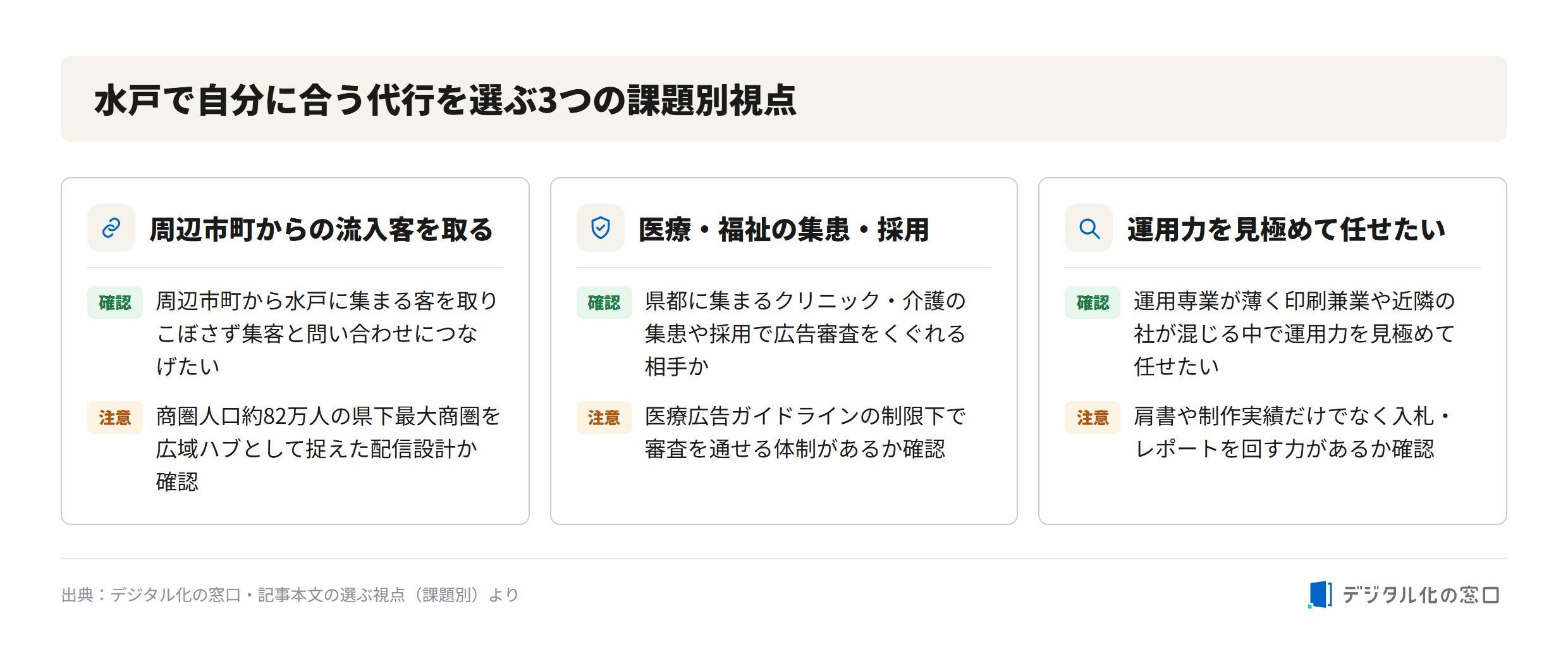Click text about 商圏人口約82万人
This screenshot has width=1568, height=668.
[329, 449]
